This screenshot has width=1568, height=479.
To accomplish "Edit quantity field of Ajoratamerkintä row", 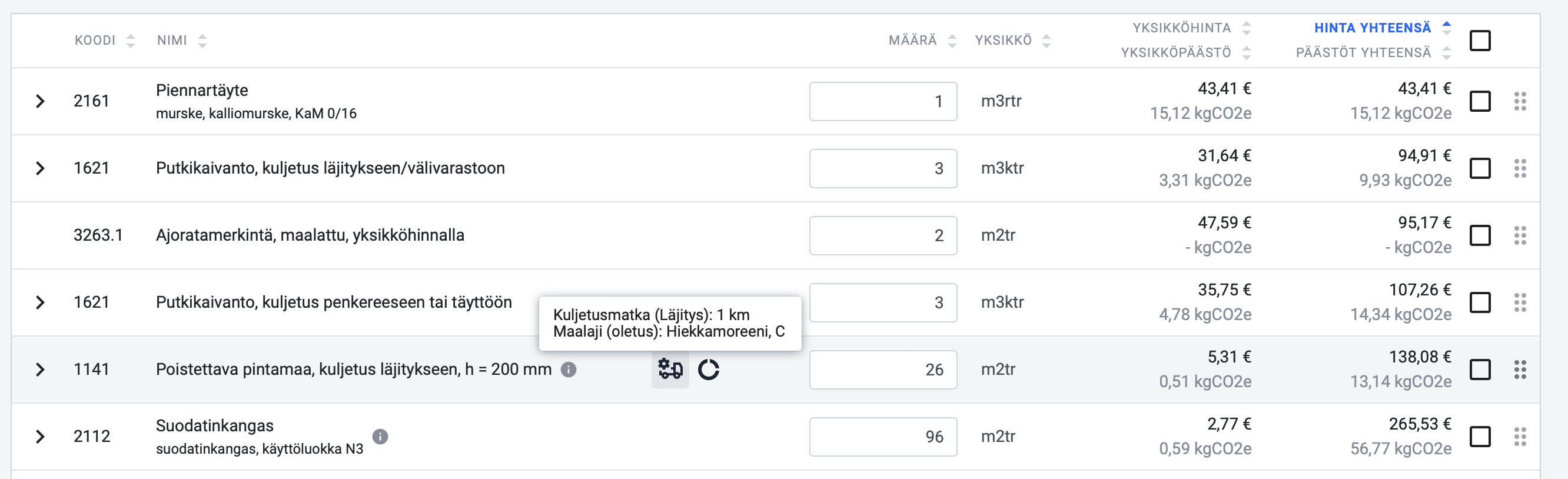I will tap(883, 235).
